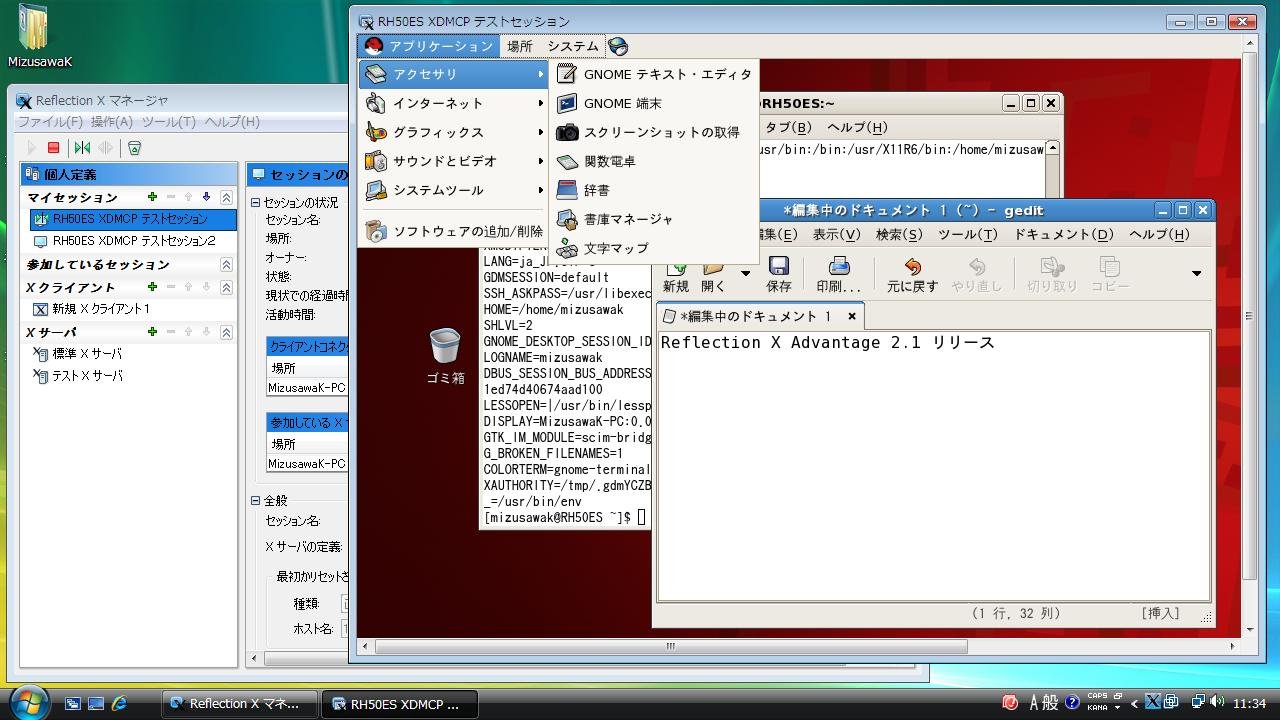Select the インターネット submenu
This screenshot has width=1280, height=720.
454,103
